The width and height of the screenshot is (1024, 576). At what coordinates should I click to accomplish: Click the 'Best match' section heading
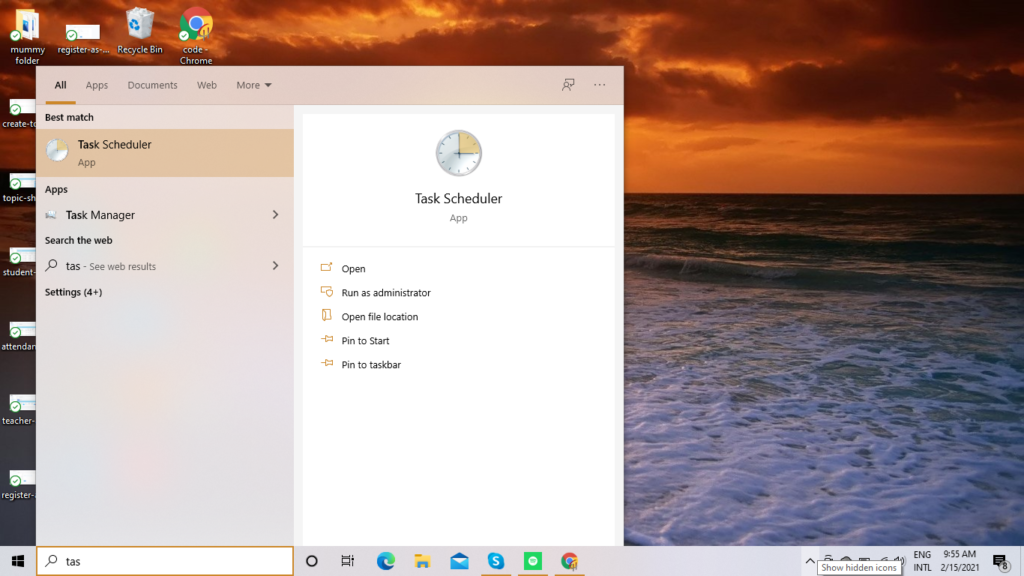(69, 118)
